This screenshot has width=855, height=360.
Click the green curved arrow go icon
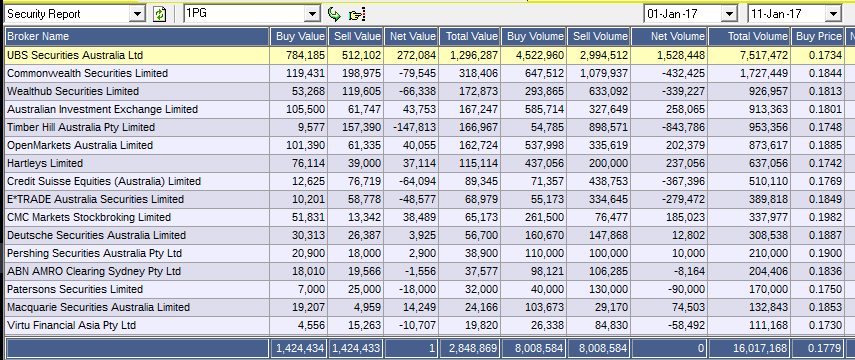333,14
